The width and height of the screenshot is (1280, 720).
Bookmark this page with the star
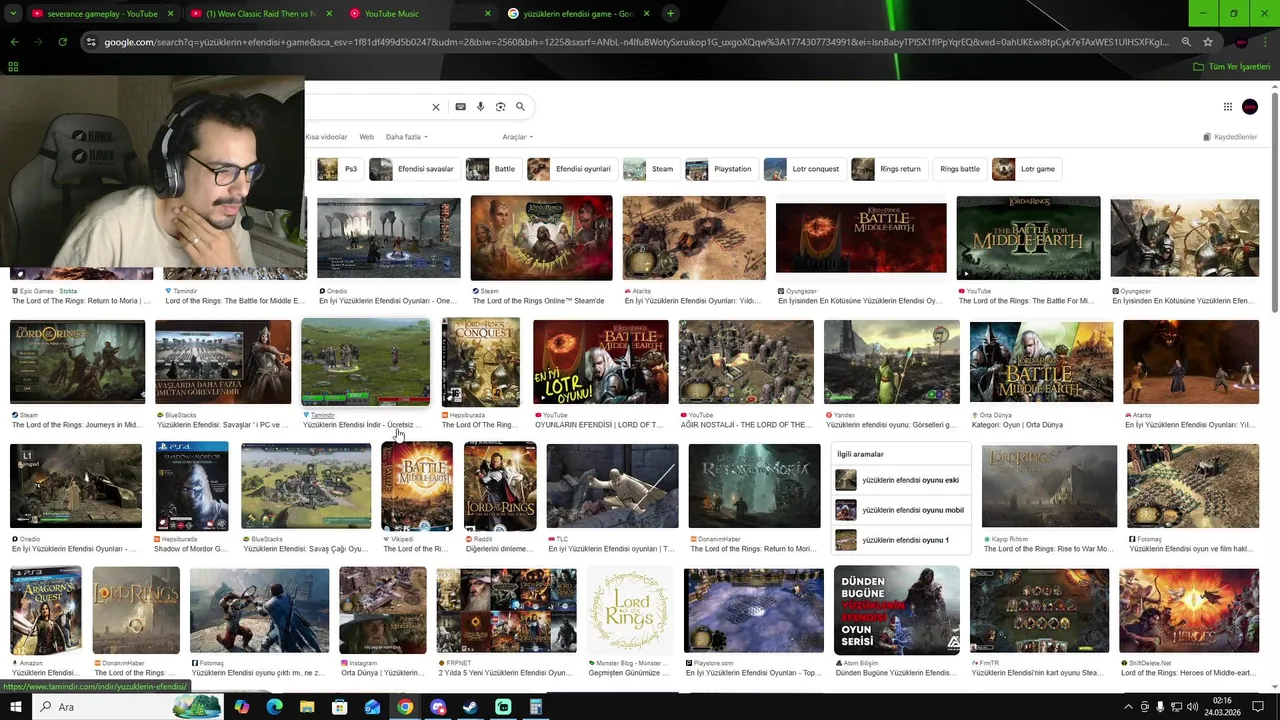[1208, 42]
